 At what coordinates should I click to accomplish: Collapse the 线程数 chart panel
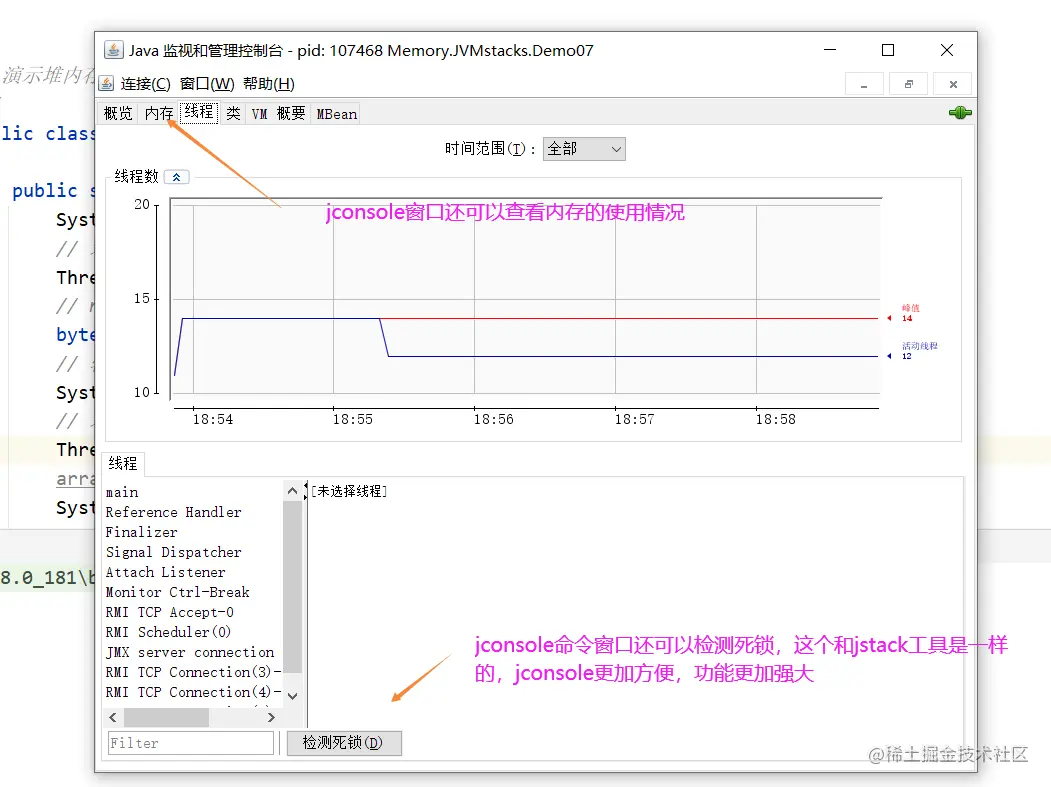(176, 177)
